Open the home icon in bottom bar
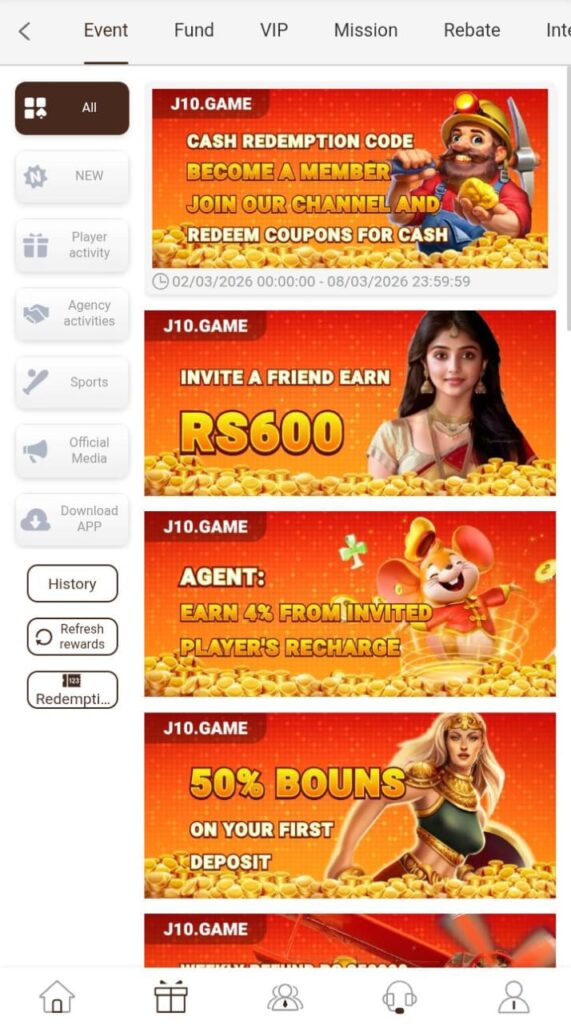 pyautogui.click(x=57, y=997)
